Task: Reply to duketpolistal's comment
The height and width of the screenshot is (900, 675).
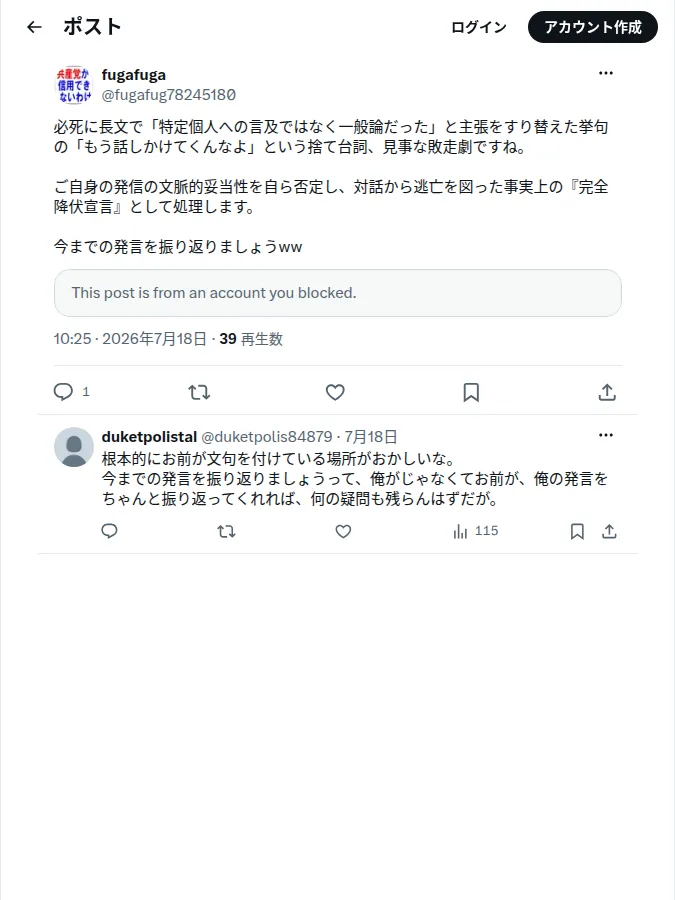Action: tap(110, 532)
